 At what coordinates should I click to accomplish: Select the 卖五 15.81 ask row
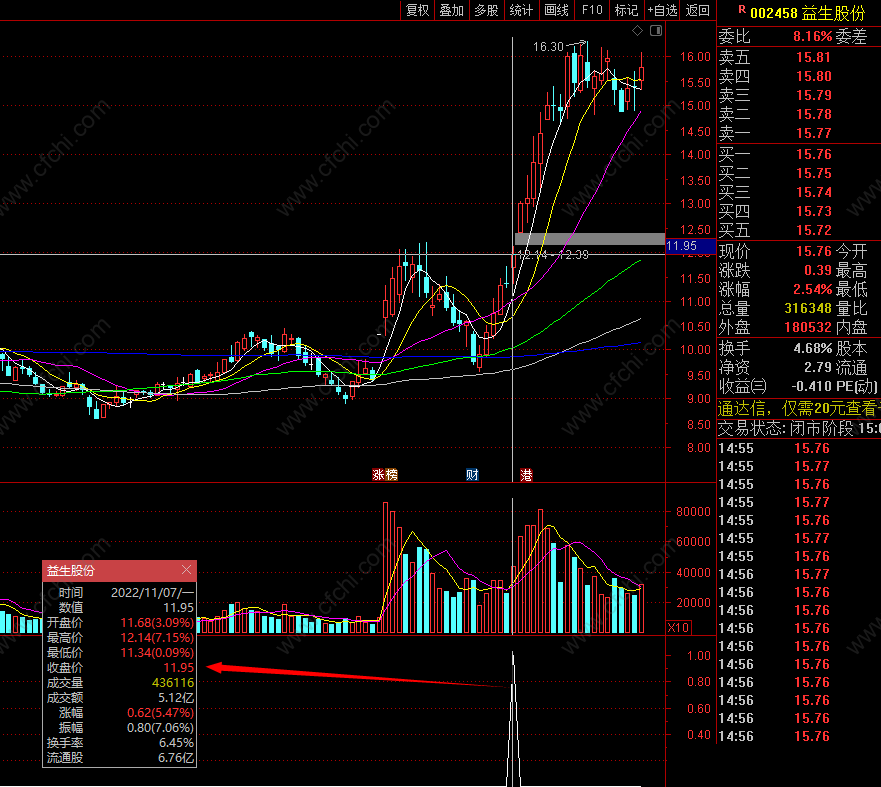[799, 57]
